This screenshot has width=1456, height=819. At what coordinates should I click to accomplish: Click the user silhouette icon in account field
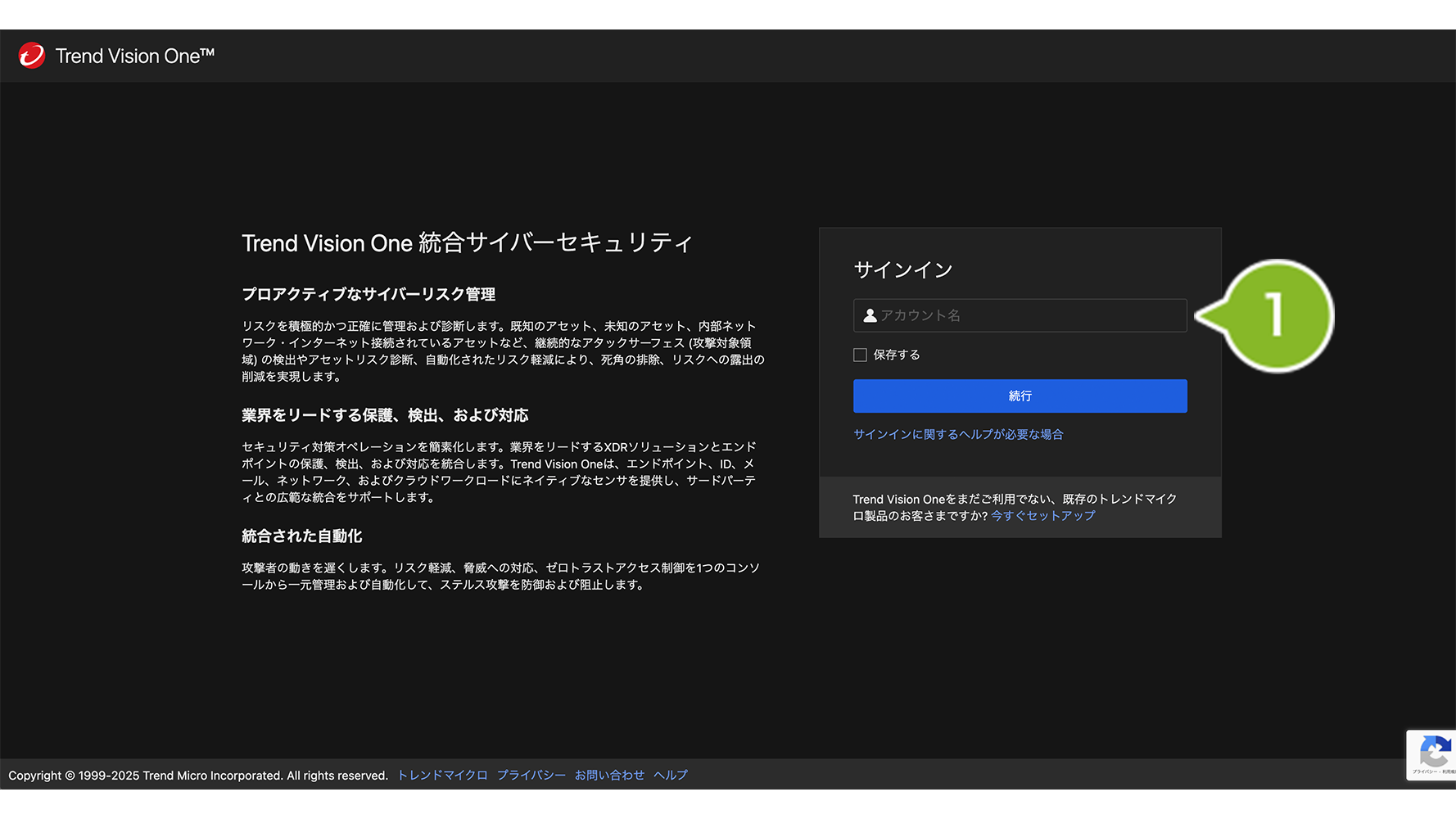[x=870, y=315]
